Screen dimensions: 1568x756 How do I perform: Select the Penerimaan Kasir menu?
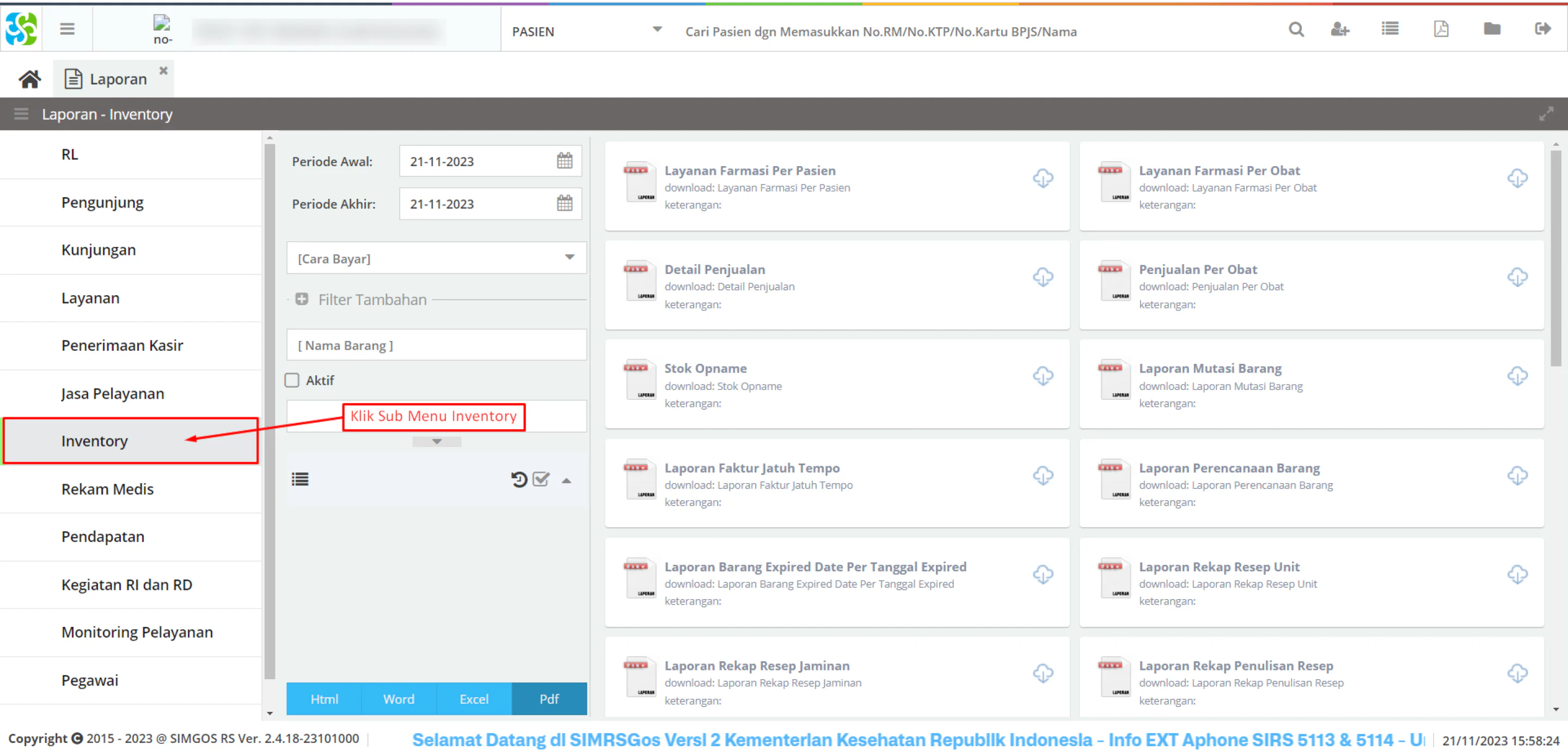(131, 345)
